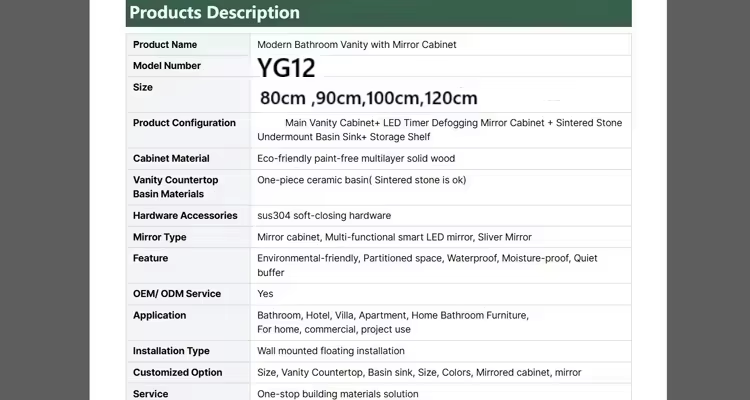The height and width of the screenshot is (400, 750).
Task: Click the Wall mounted floating installation value
Action: [331, 351]
